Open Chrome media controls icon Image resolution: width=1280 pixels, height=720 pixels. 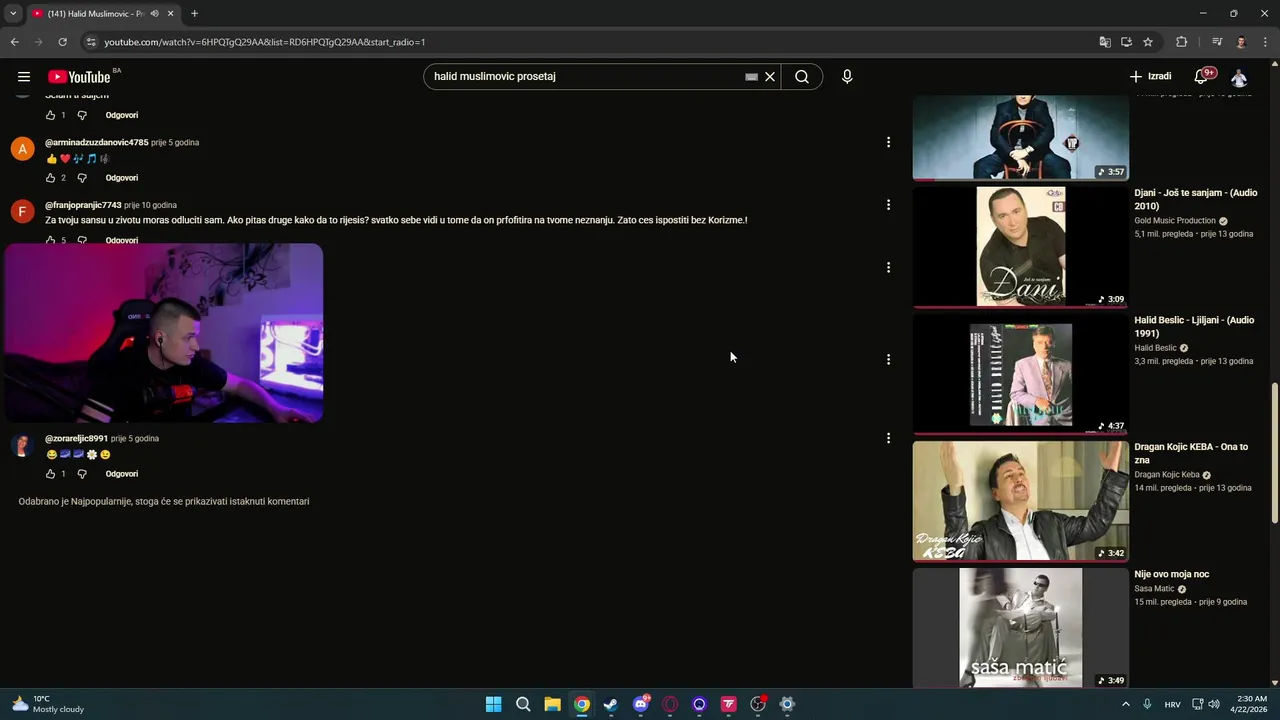click(1217, 42)
